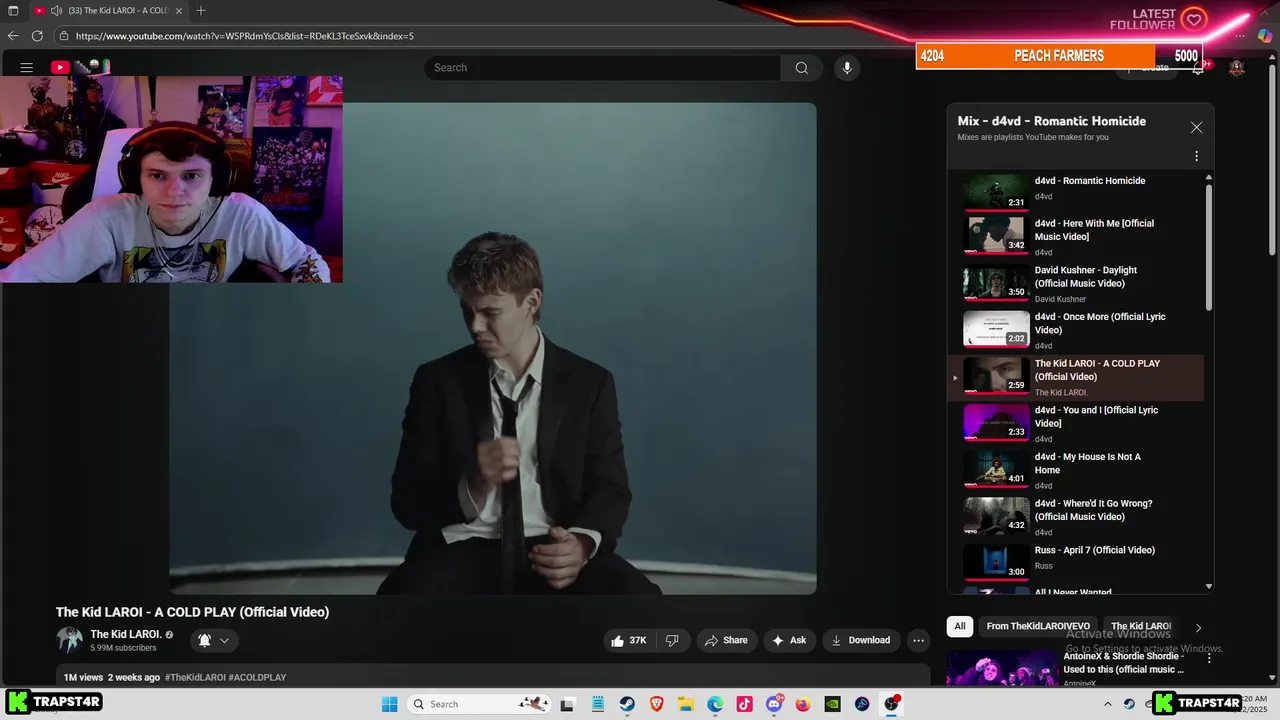Go back with the browser arrow
This screenshot has height=720, width=1280.
pyautogui.click(x=13, y=36)
